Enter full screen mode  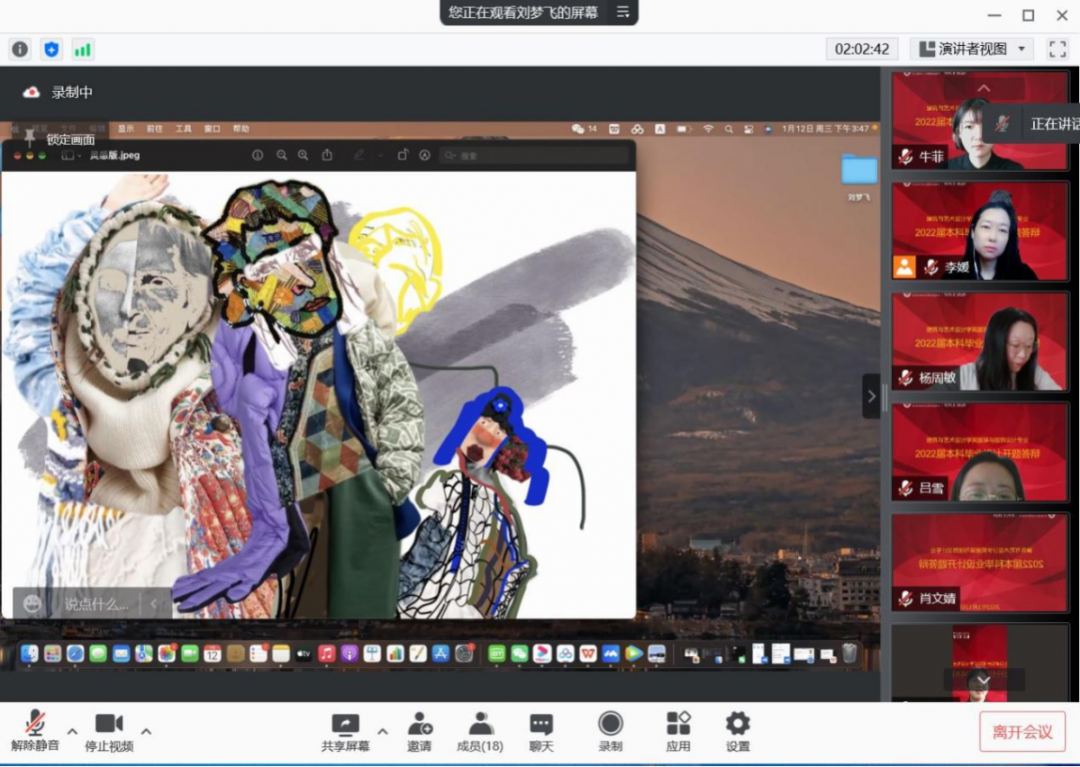(x=1057, y=49)
